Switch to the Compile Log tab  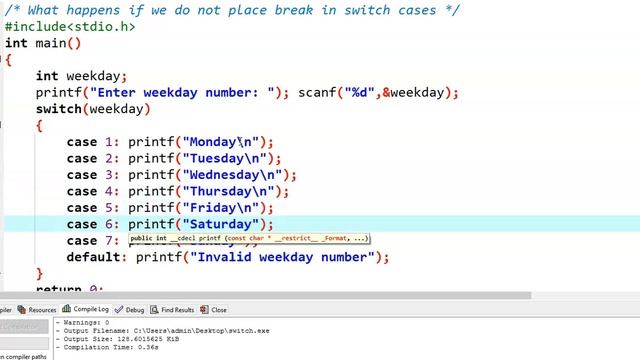pyautogui.click(x=85, y=309)
